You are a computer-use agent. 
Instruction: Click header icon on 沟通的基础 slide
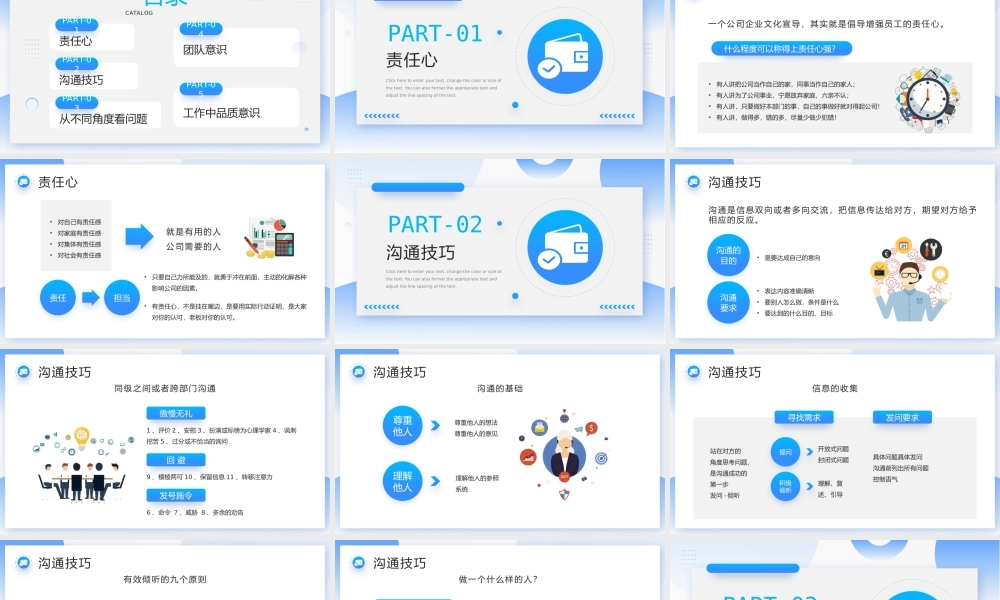tap(358, 372)
